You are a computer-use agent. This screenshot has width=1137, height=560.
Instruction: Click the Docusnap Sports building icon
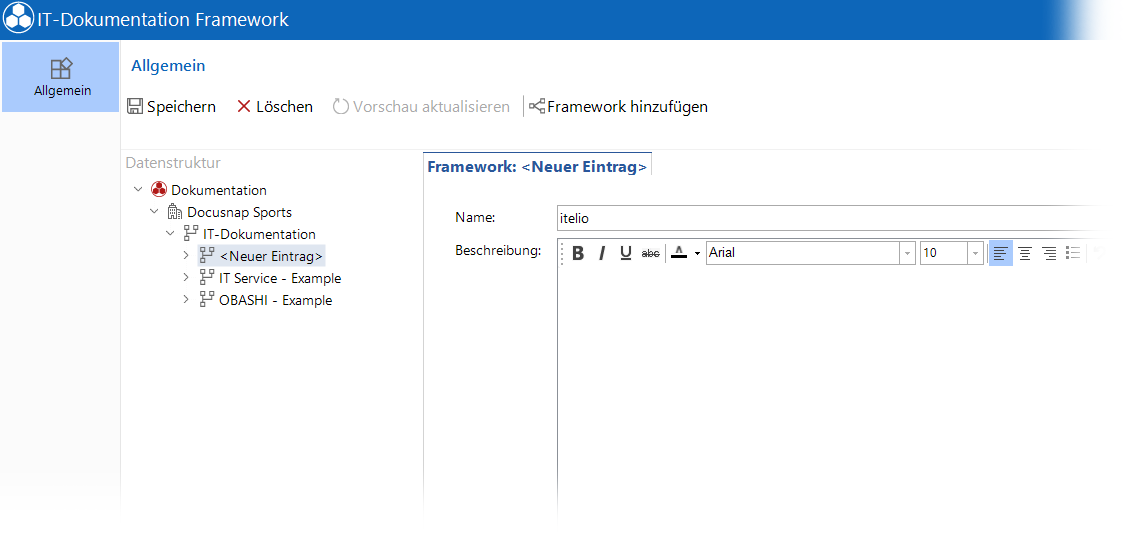click(x=175, y=212)
